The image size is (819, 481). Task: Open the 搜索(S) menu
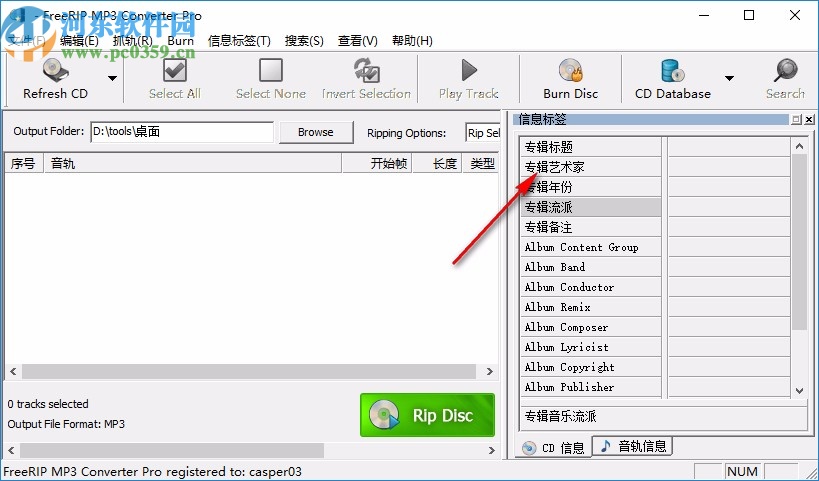coord(304,41)
